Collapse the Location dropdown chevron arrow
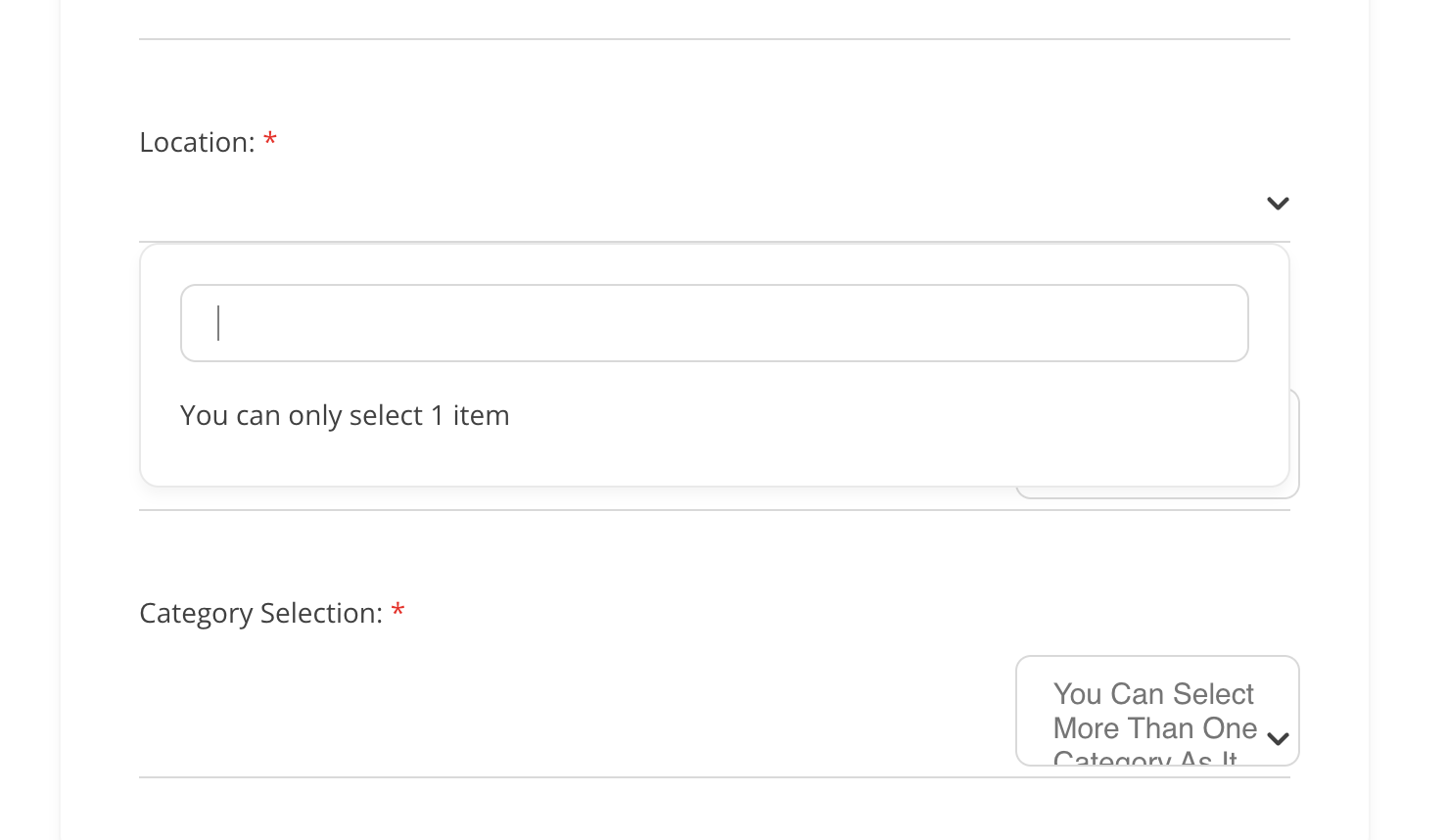The width and height of the screenshot is (1447, 840). (1278, 204)
